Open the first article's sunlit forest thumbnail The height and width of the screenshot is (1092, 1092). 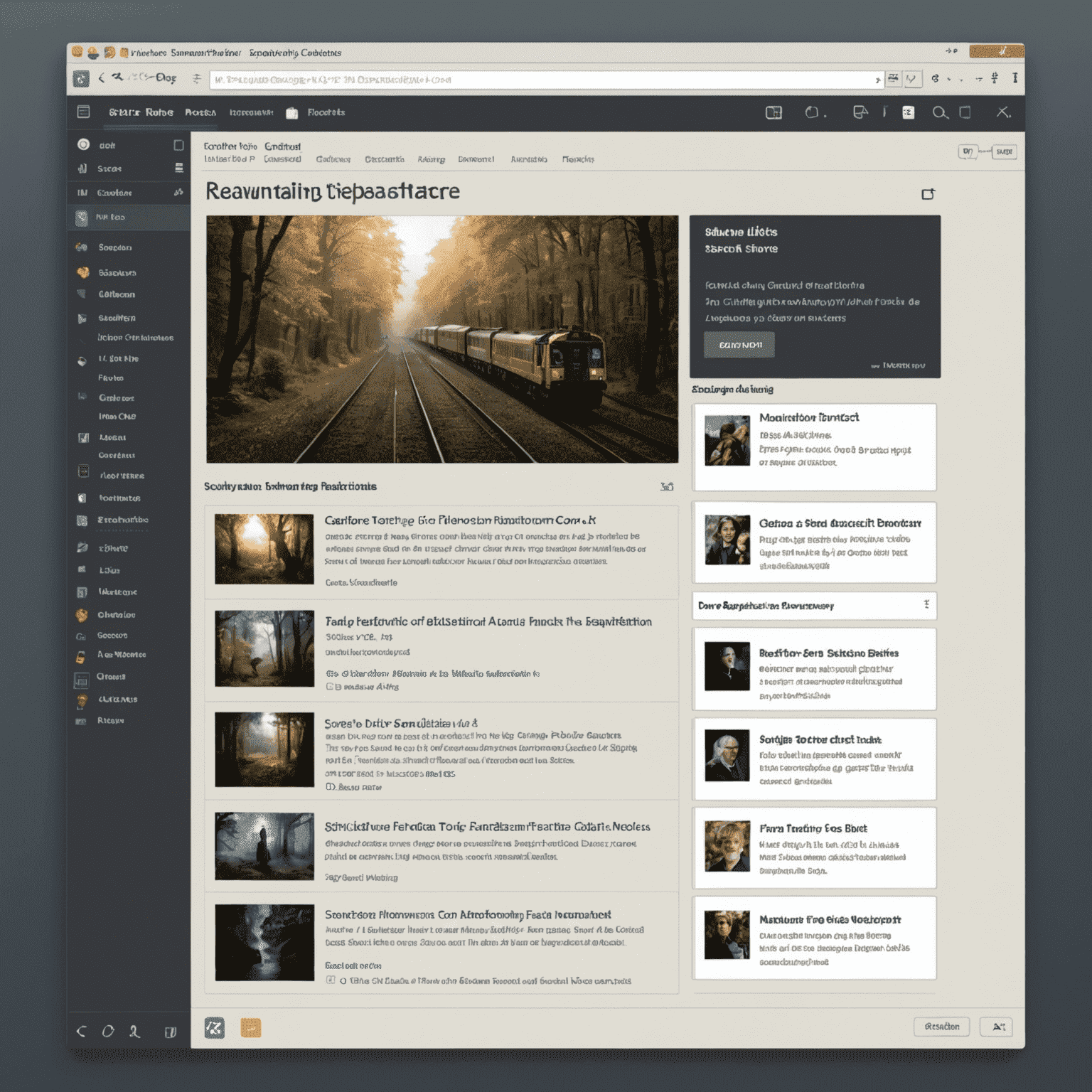click(264, 549)
